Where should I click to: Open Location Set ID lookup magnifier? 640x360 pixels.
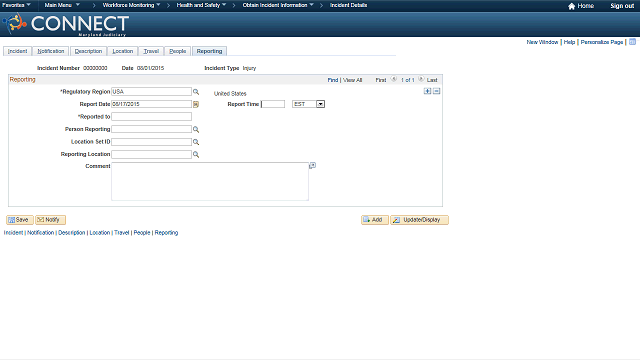(196, 142)
